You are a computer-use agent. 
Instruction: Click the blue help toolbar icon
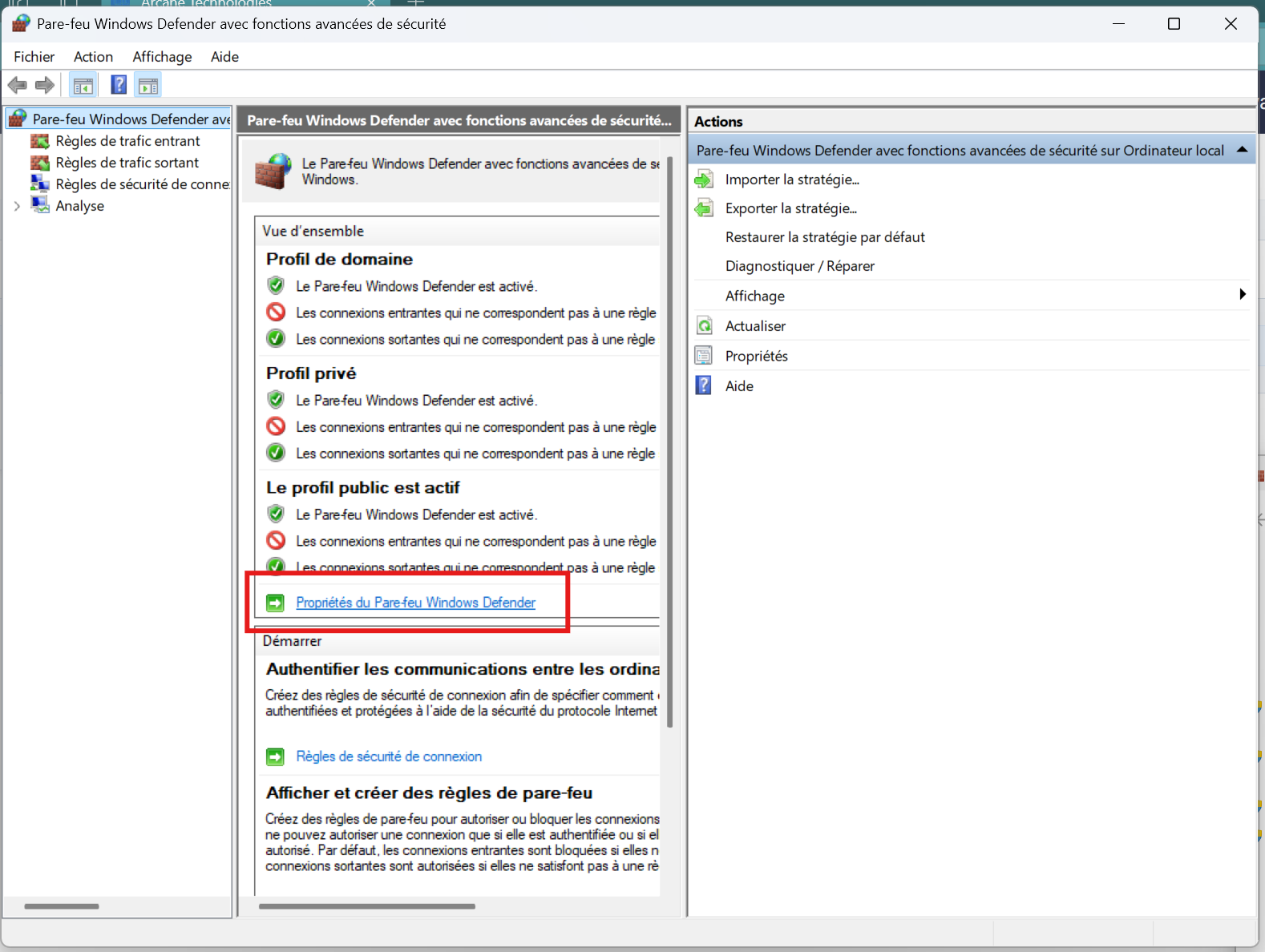(119, 85)
